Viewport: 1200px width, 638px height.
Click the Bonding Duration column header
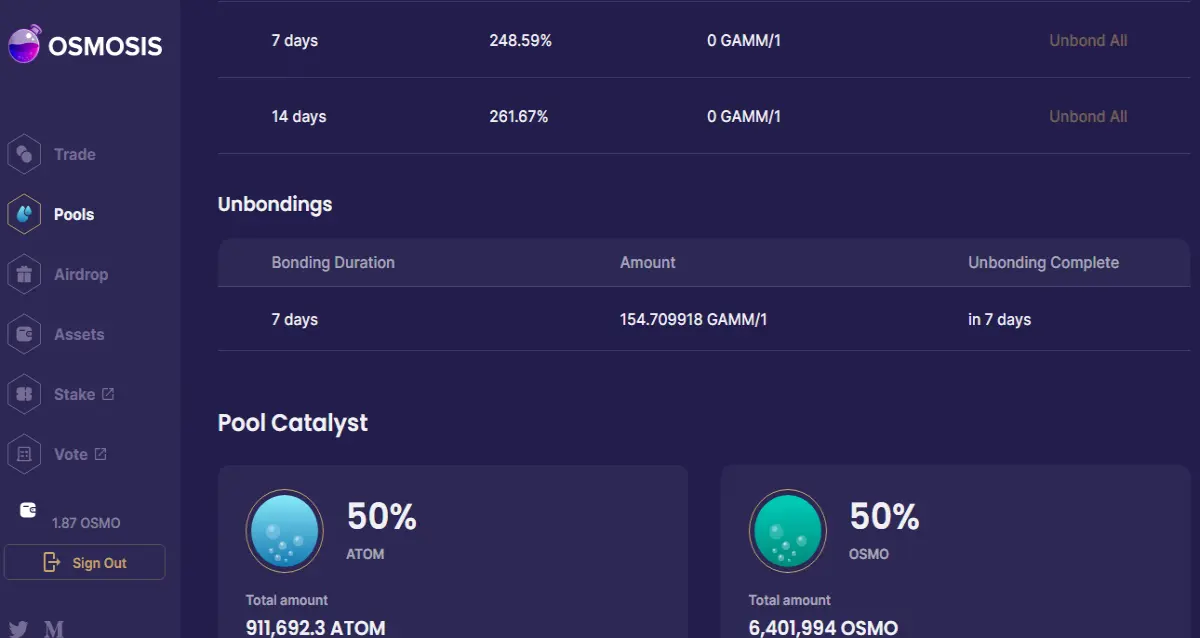tap(333, 263)
